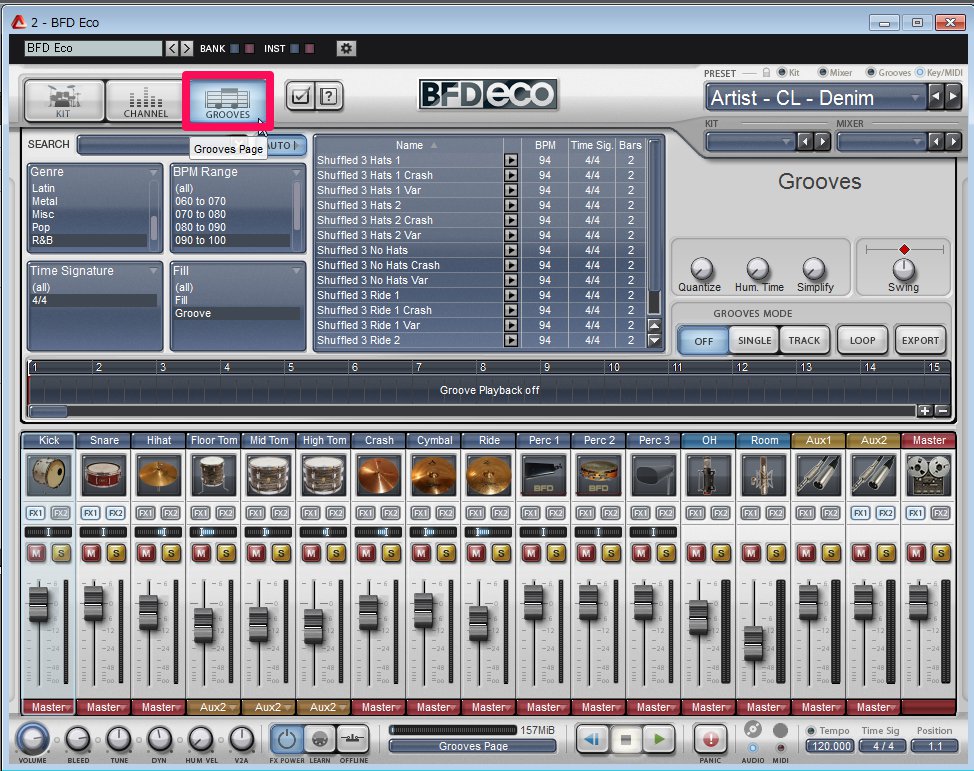Change Kick channel output Master dropdown
The width and height of the screenshot is (974, 771).
point(48,707)
